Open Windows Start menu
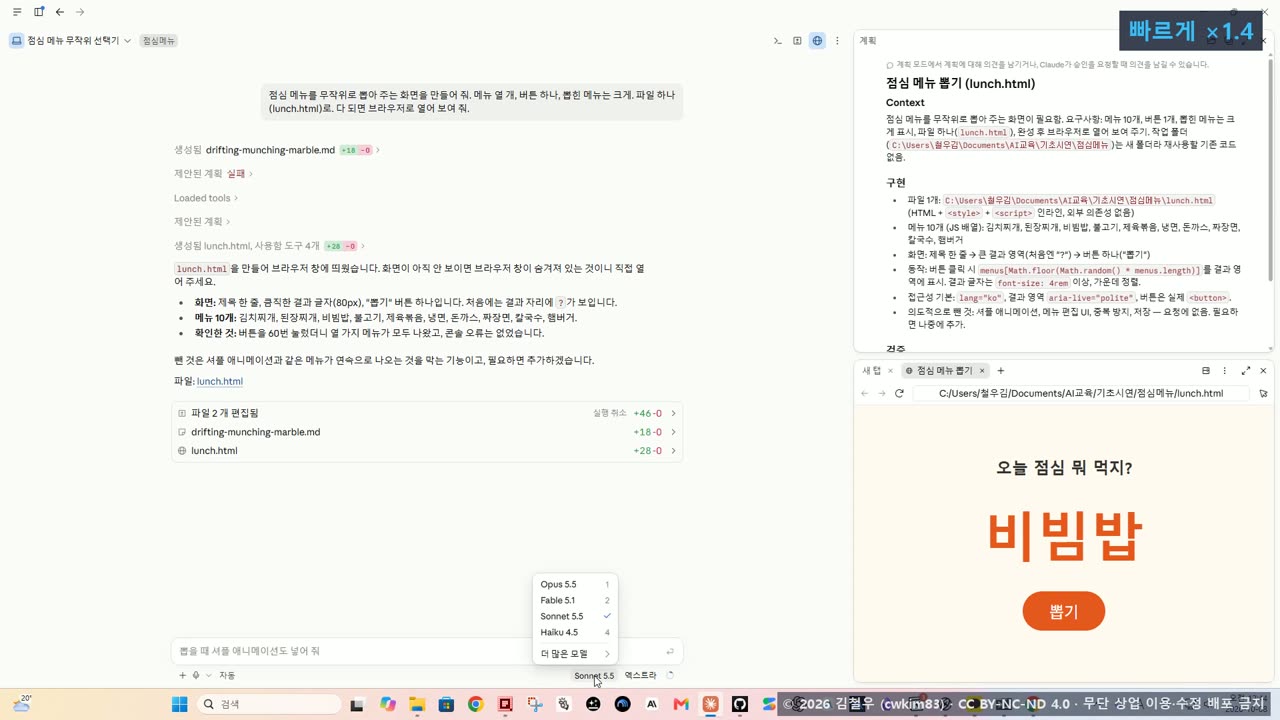 point(180,704)
